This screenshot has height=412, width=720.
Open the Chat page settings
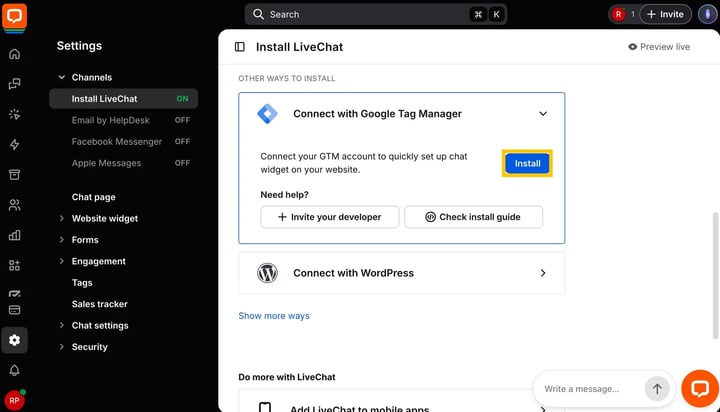94,197
